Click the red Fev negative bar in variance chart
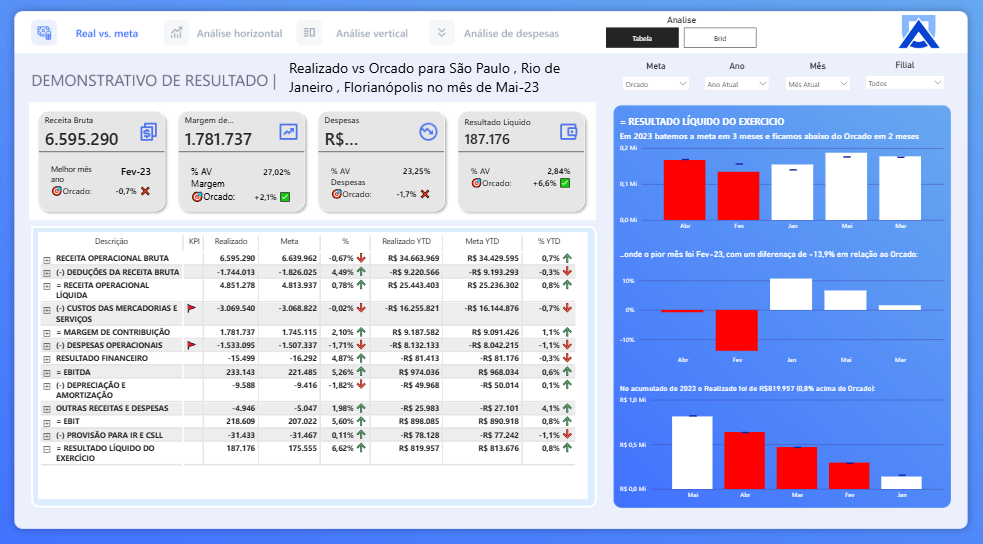The image size is (983, 544). click(x=737, y=330)
